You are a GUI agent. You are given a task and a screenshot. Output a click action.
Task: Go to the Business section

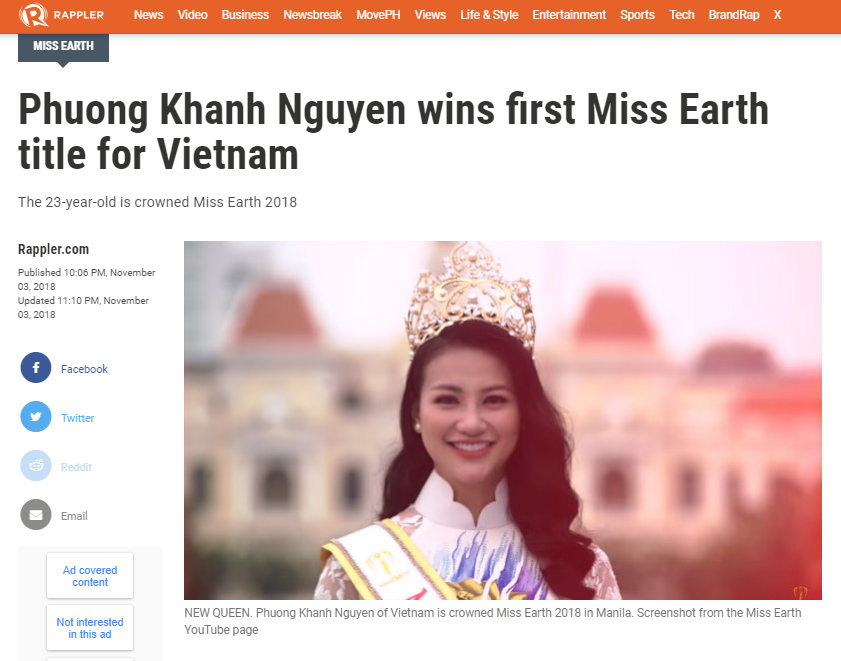click(x=245, y=15)
